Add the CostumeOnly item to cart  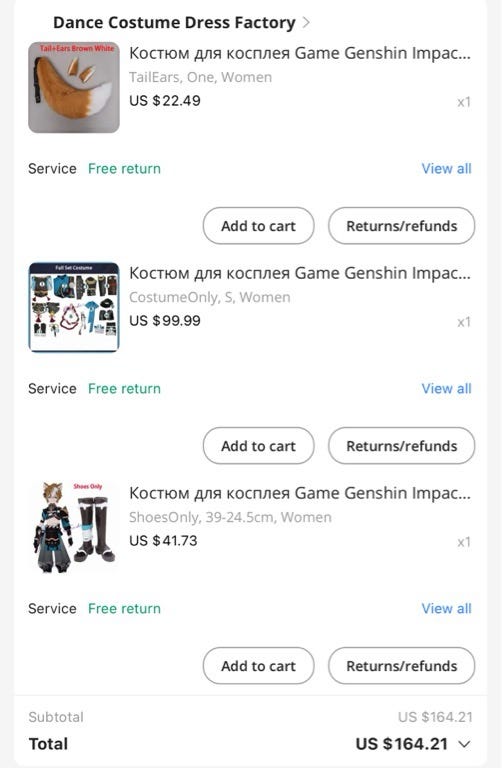pos(259,446)
